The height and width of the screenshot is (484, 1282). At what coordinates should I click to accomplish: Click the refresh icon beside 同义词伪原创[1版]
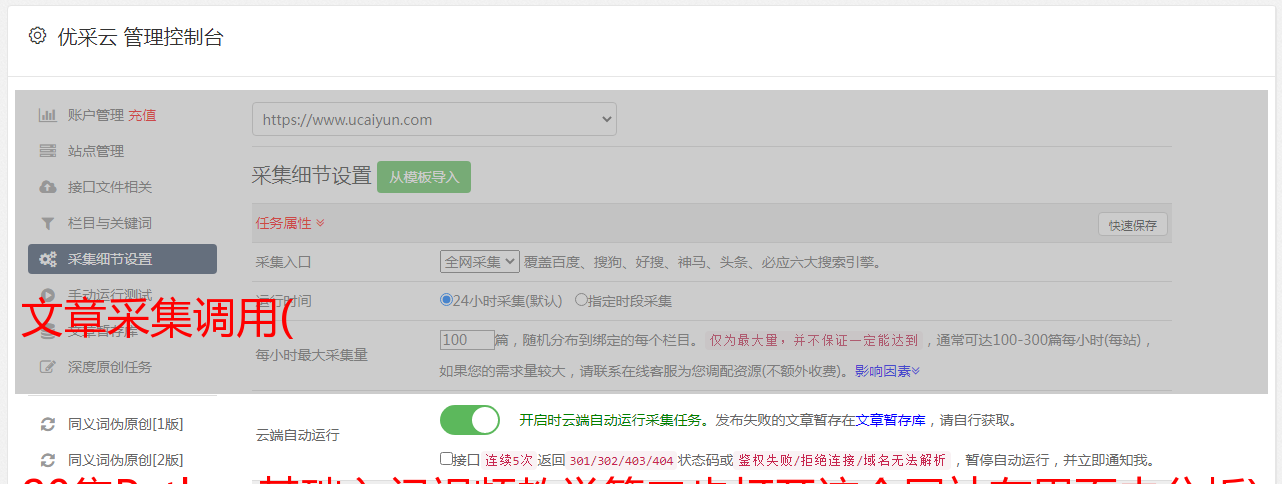pyautogui.click(x=47, y=424)
